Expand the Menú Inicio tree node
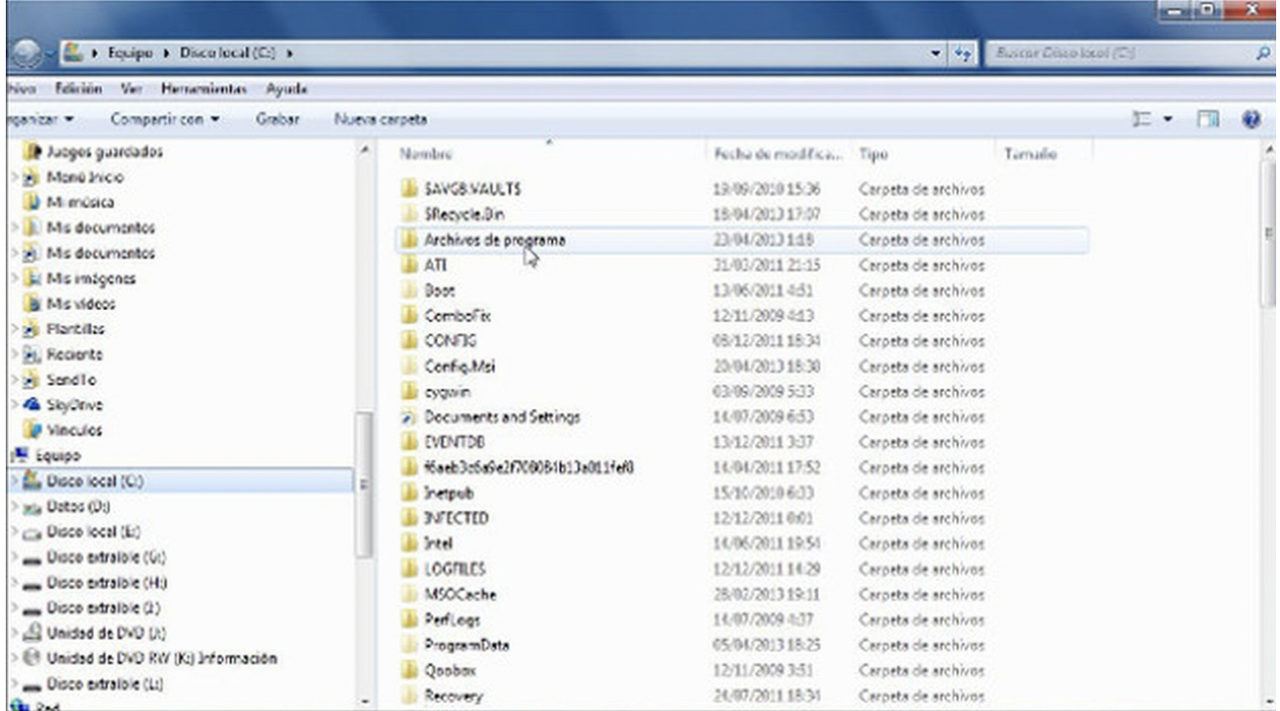The width and height of the screenshot is (1280, 711). [13, 177]
